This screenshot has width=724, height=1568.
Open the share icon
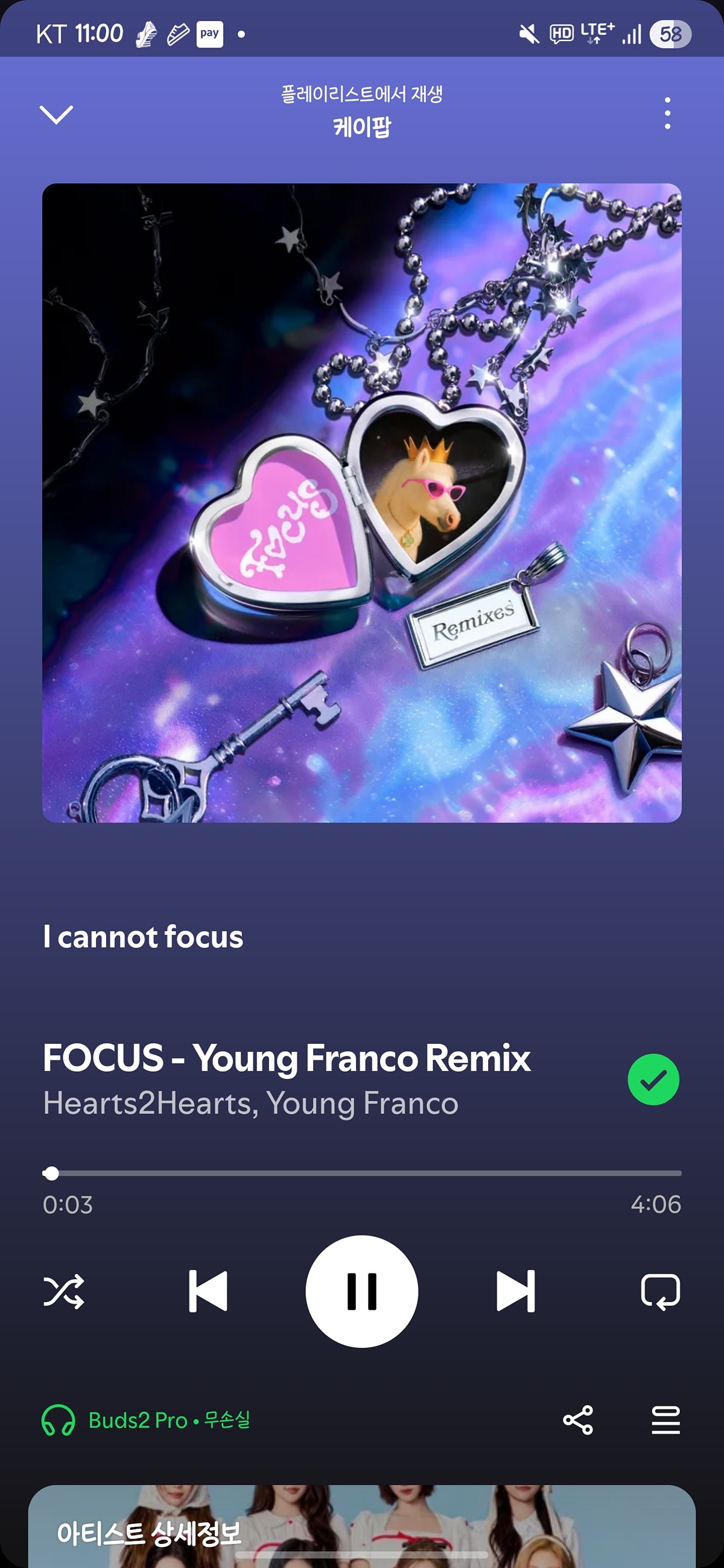[578, 1420]
